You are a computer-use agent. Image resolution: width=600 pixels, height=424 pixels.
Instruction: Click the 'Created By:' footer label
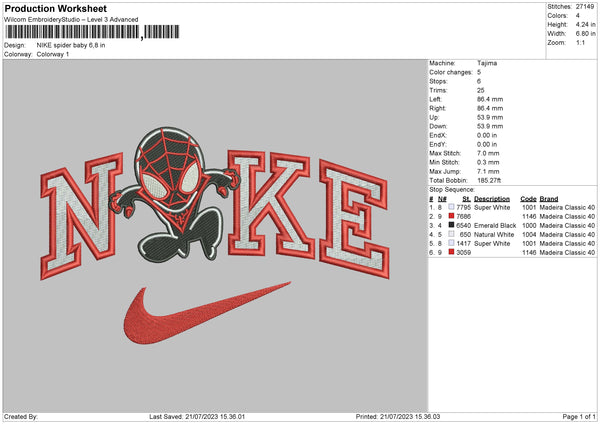coord(21,416)
